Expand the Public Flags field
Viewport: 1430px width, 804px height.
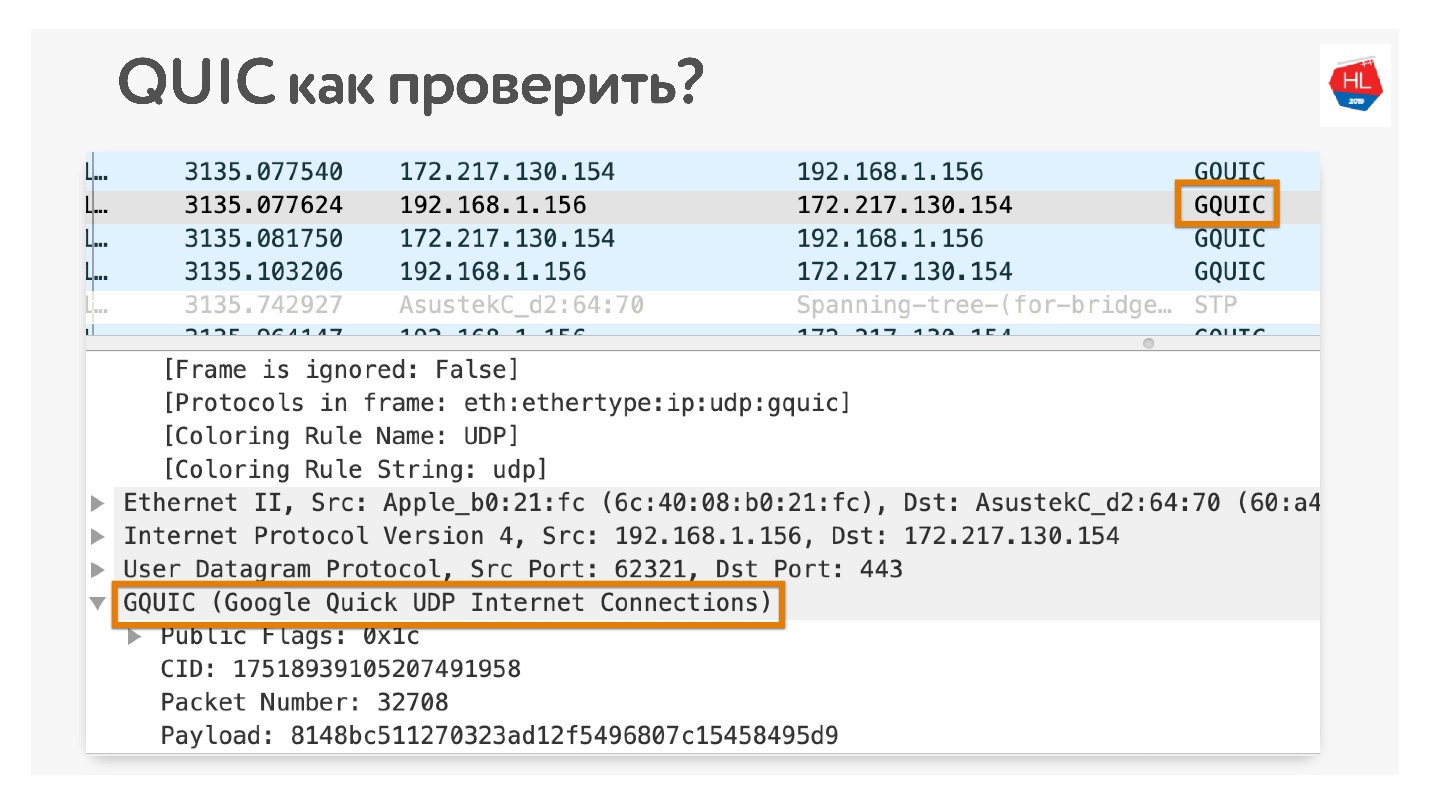(x=136, y=636)
